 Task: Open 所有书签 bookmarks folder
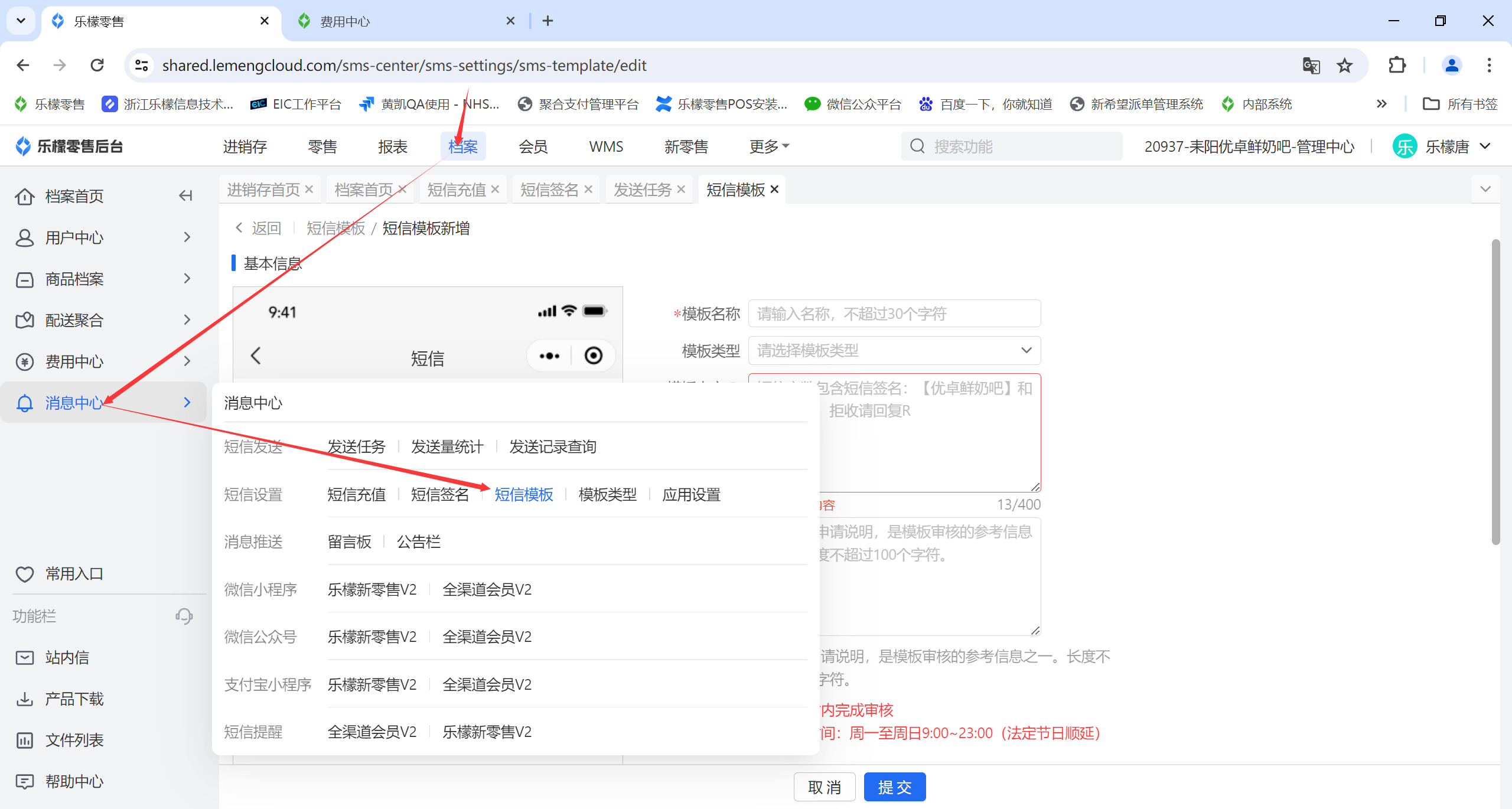1460,104
